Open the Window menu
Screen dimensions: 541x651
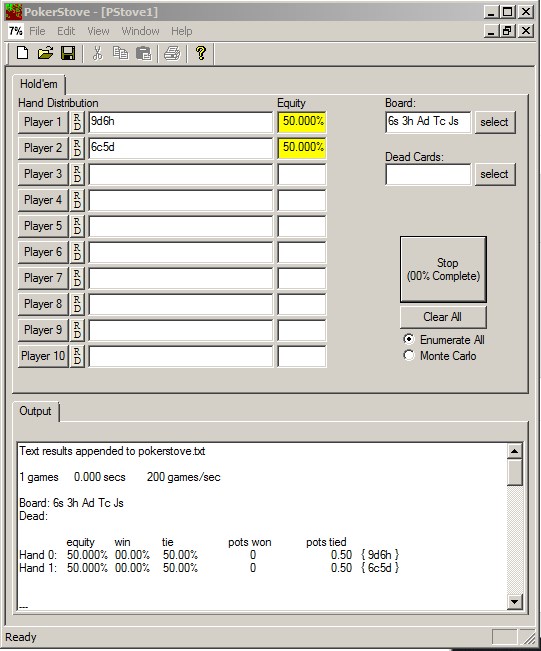(x=140, y=31)
